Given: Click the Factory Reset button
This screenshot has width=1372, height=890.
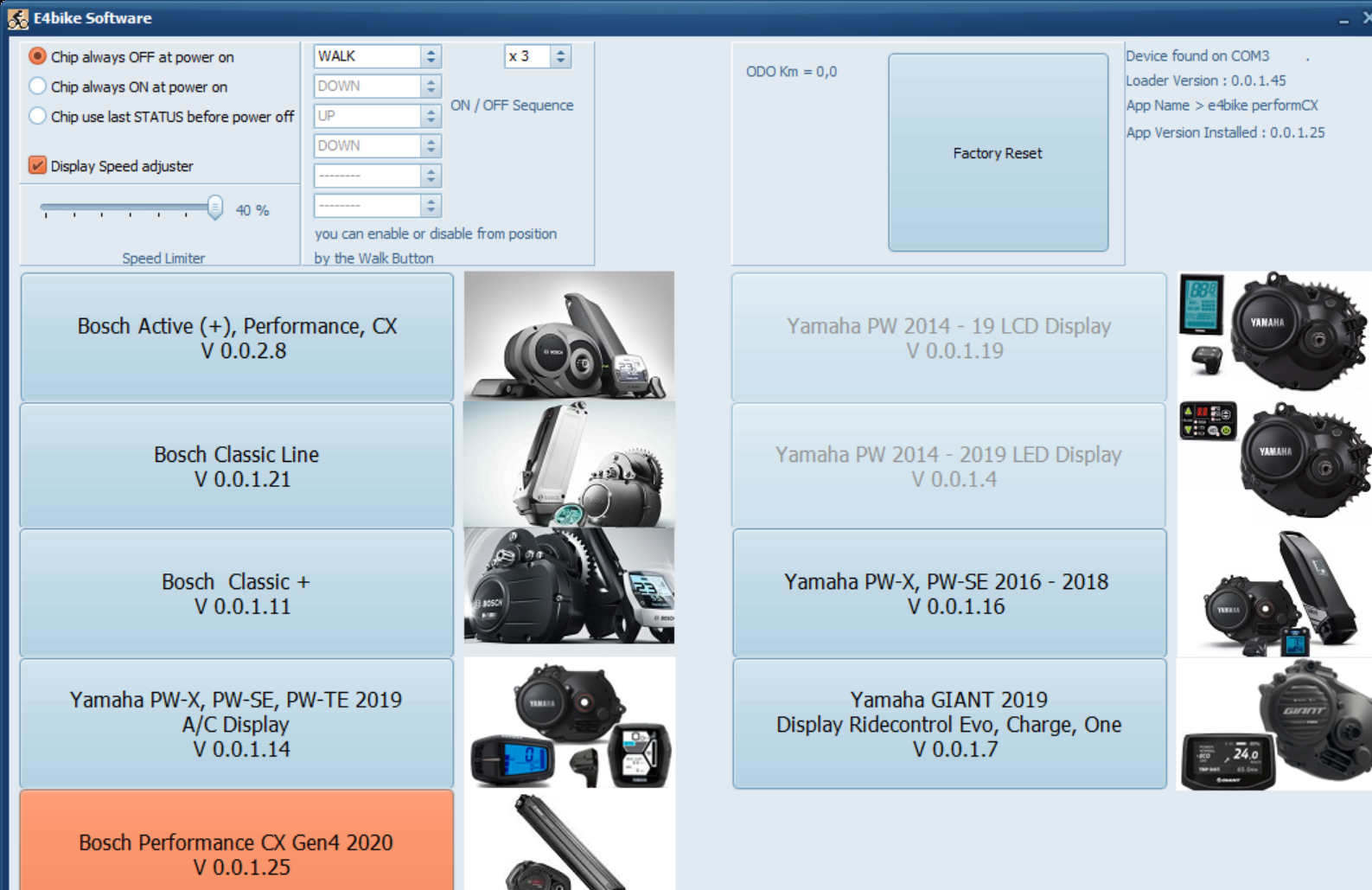Looking at the screenshot, I should (x=998, y=153).
